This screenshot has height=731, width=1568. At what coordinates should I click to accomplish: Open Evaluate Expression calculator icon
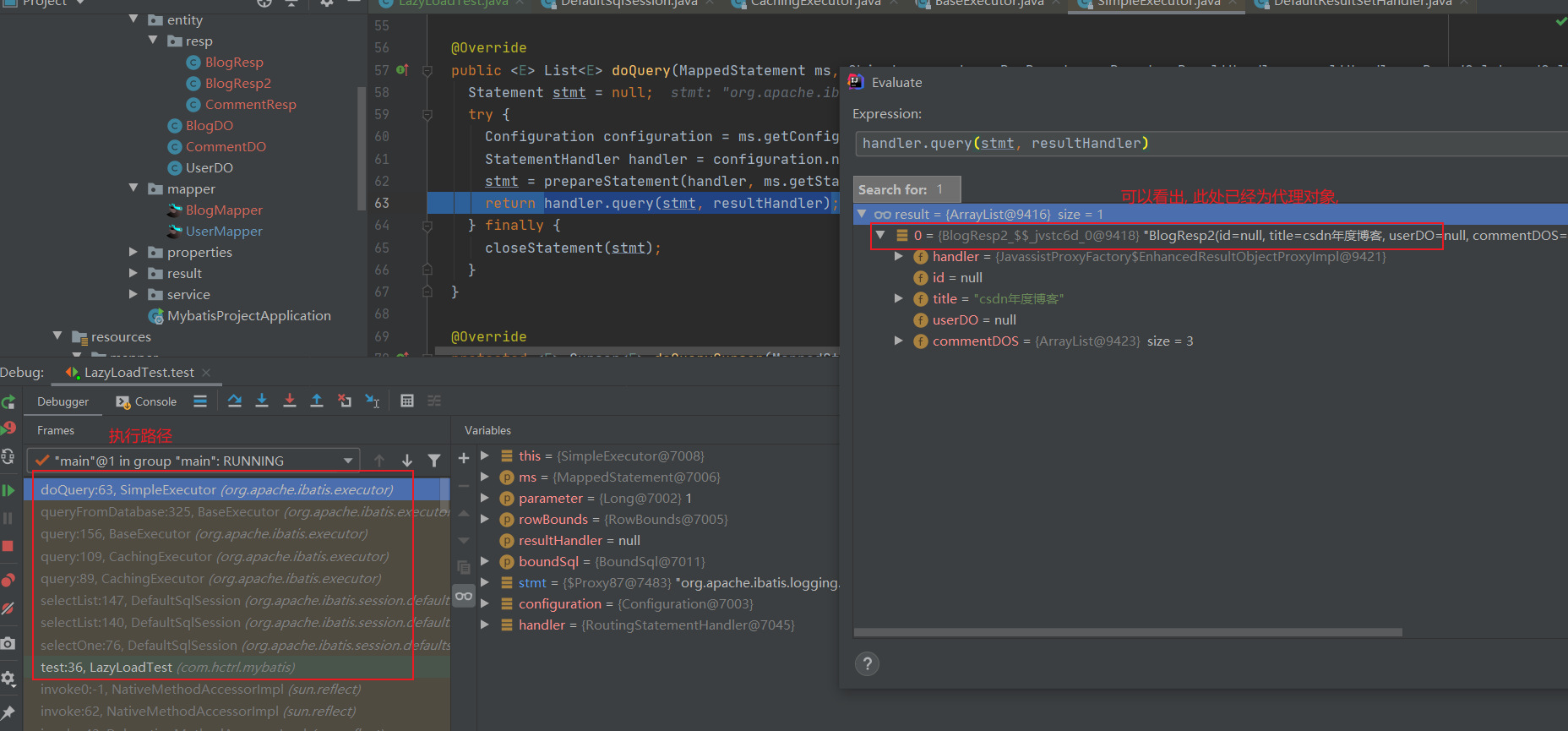[x=407, y=401]
